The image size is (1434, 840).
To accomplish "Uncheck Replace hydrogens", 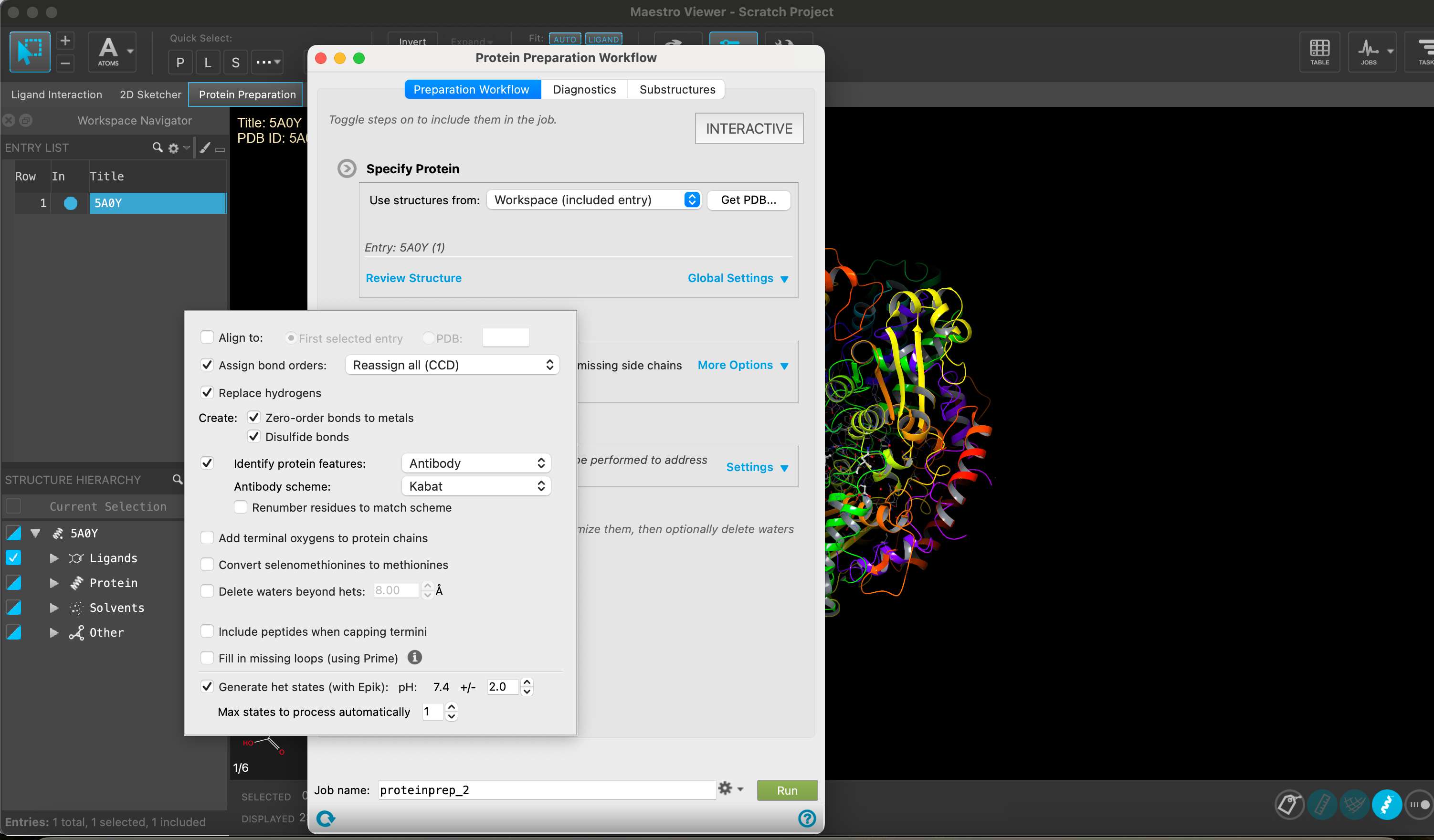I will click(207, 393).
